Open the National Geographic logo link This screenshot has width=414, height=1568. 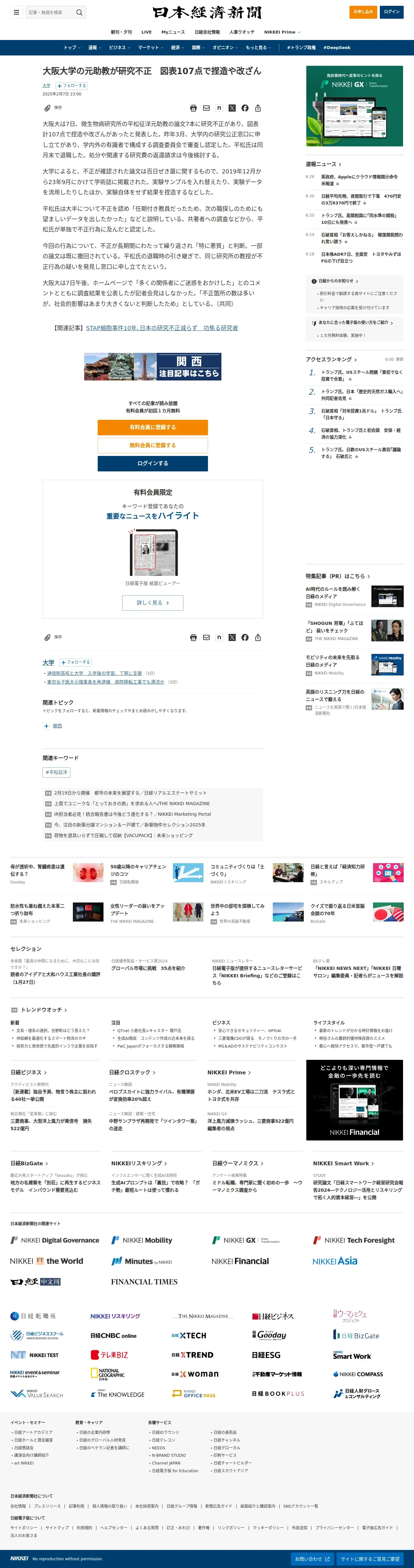[x=108, y=1375]
